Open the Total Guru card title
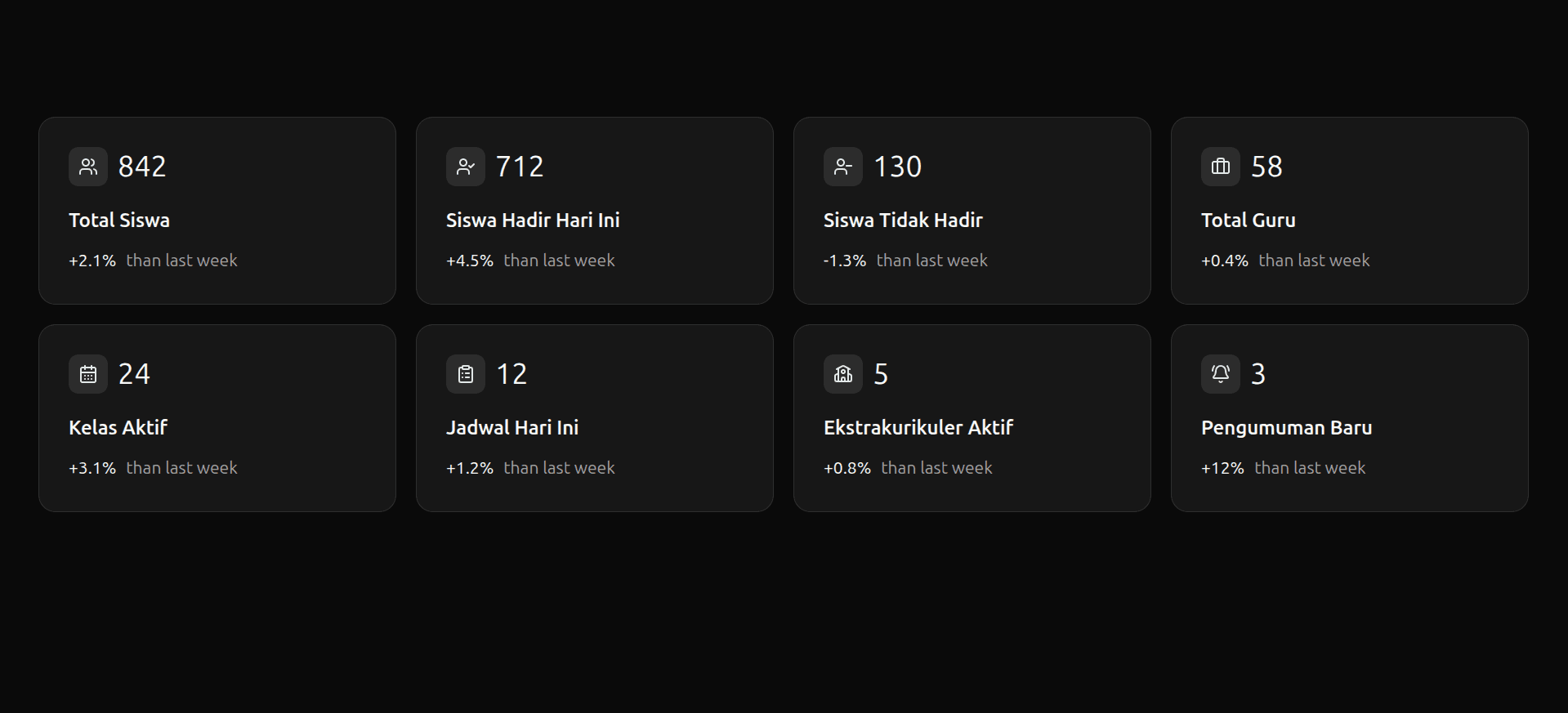The width and height of the screenshot is (1568, 713). pyautogui.click(x=1249, y=221)
